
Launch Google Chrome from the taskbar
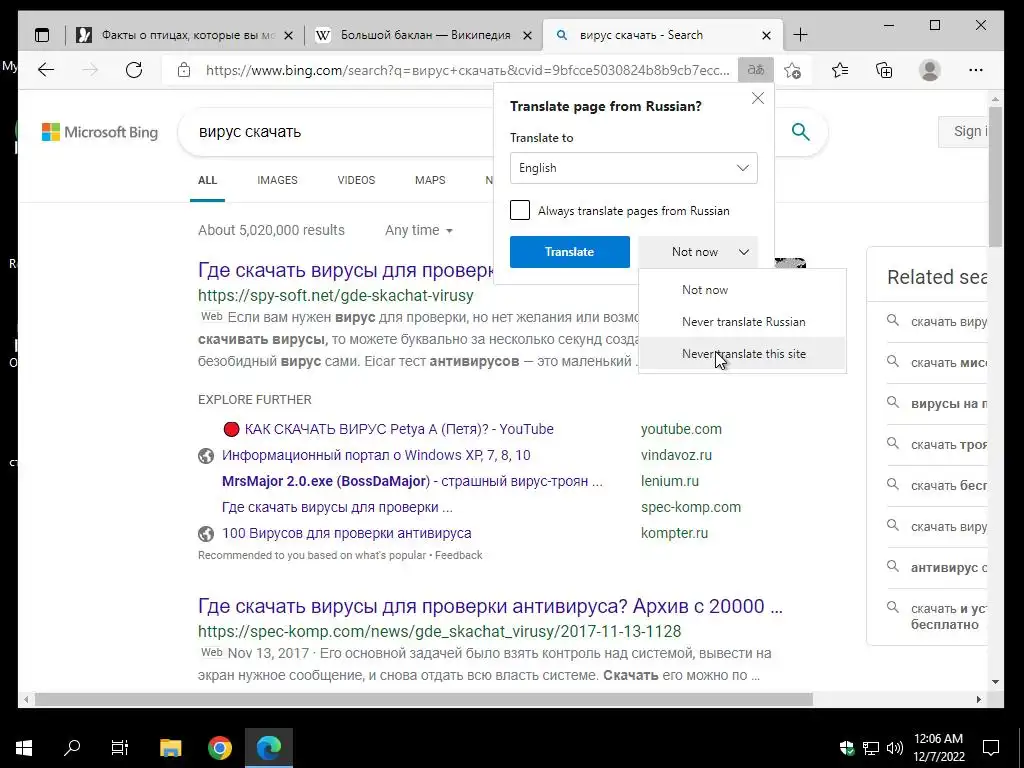click(219, 747)
